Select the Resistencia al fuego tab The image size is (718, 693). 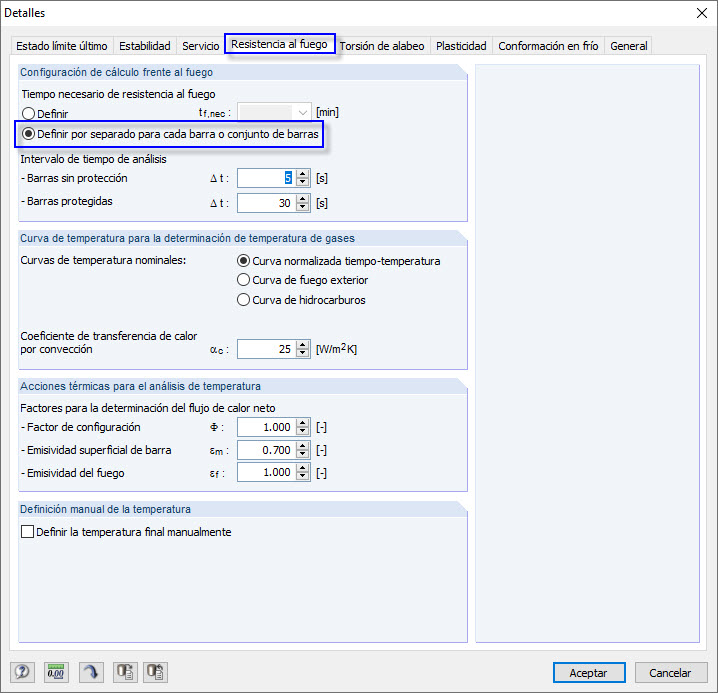click(279, 44)
